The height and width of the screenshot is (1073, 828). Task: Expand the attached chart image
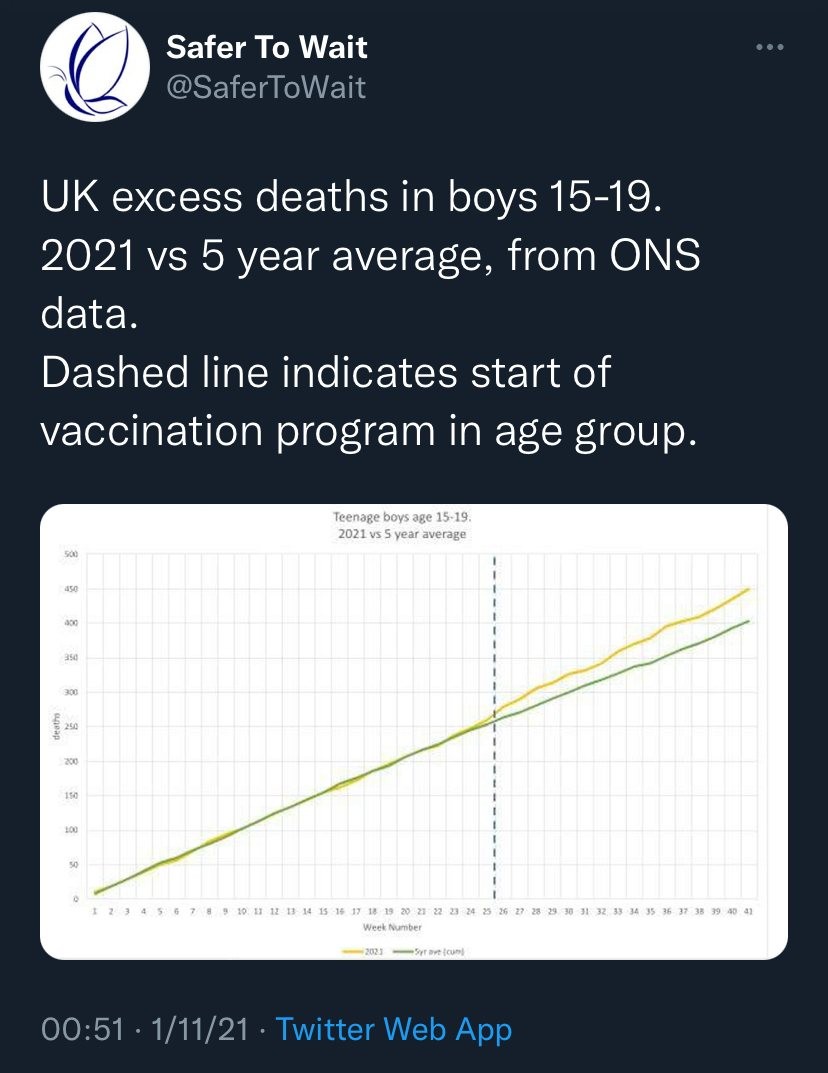(x=413, y=732)
